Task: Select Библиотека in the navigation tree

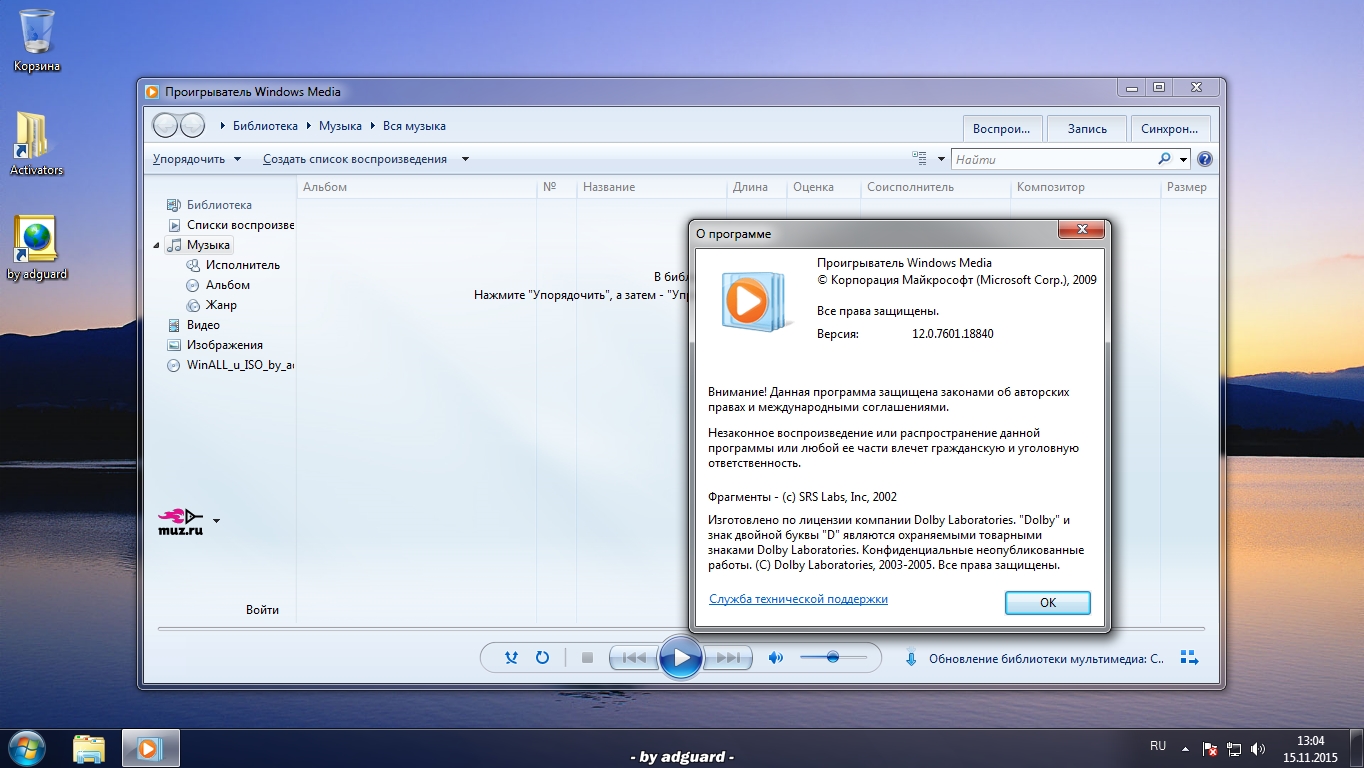Action: (219, 205)
